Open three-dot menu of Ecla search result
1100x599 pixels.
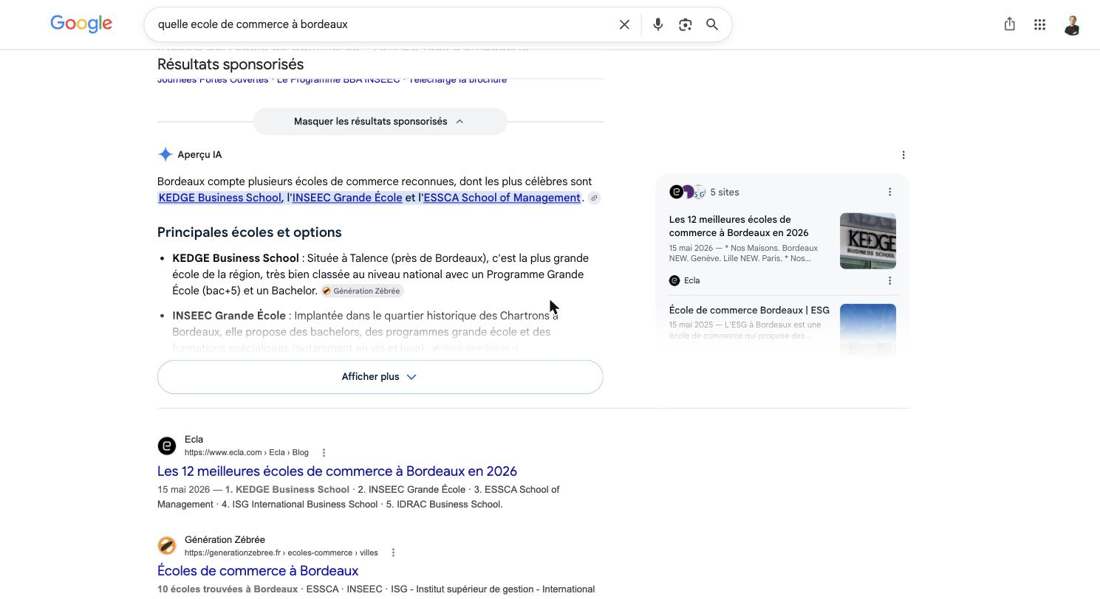coord(323,452)
